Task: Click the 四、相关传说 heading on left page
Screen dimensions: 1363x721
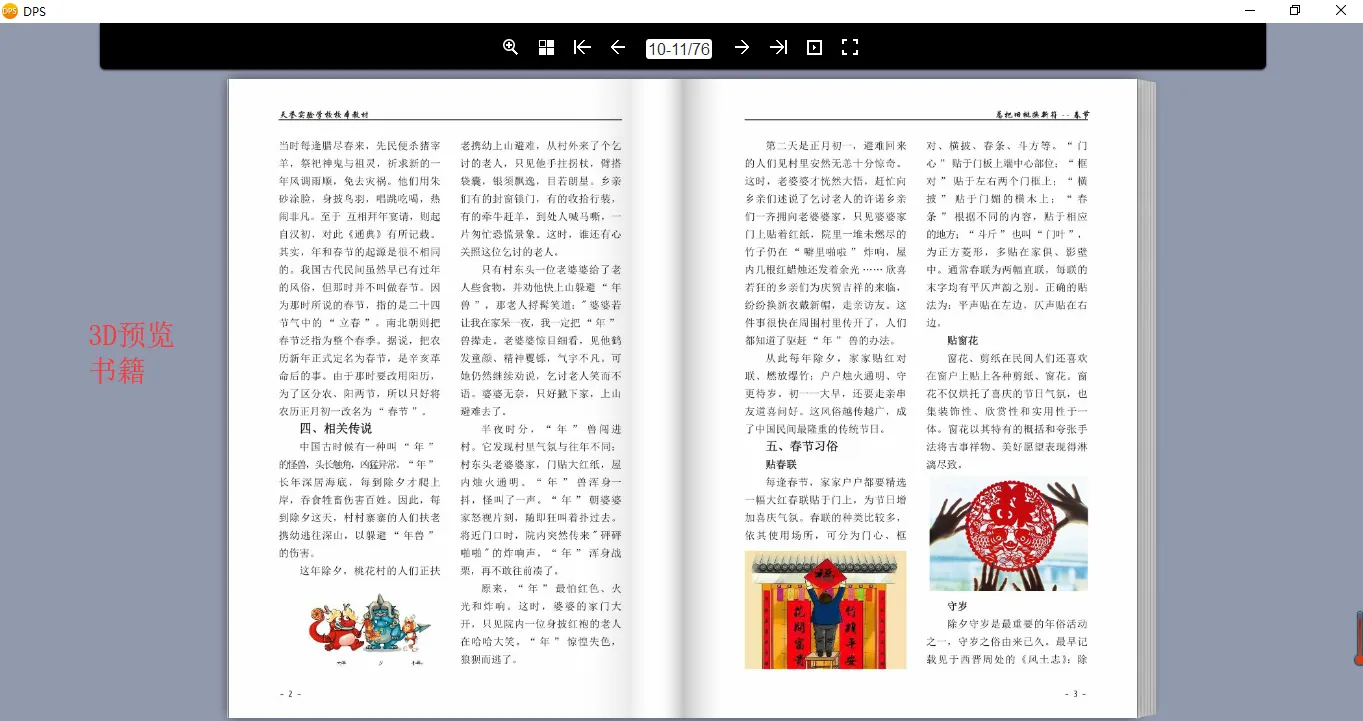Action: [336, 428]
